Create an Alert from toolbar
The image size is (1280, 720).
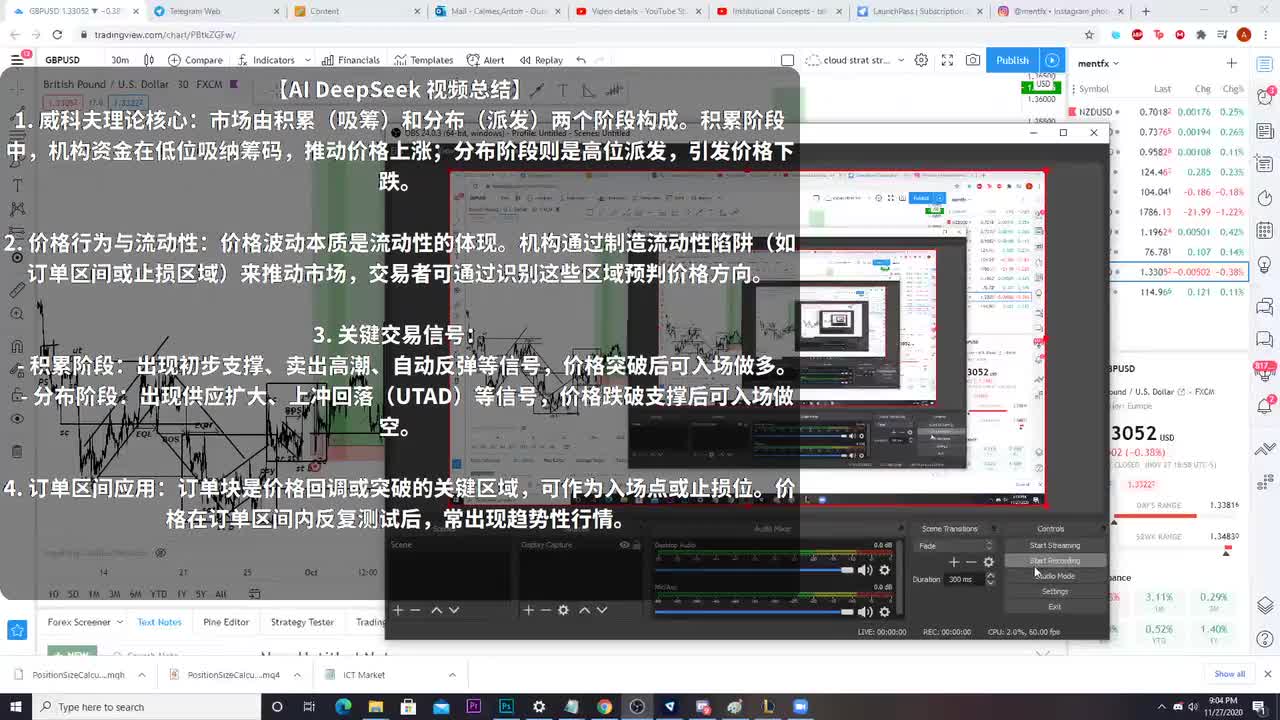[486, 60]
